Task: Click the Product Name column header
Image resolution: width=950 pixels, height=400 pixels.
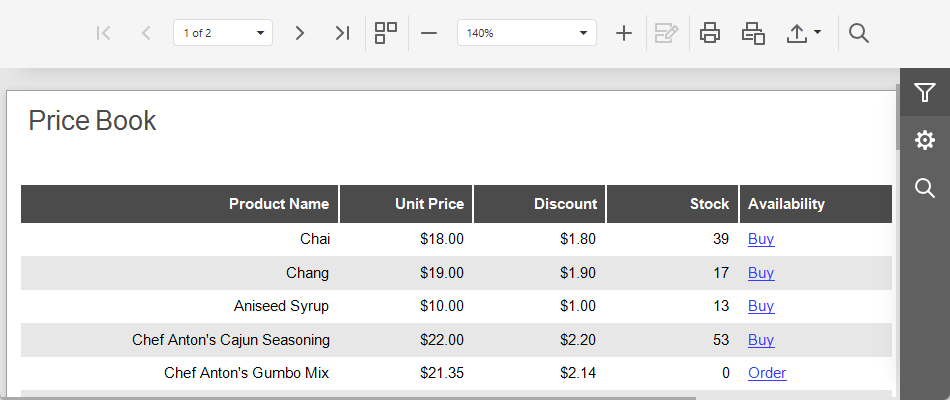Action: (179, 204)
